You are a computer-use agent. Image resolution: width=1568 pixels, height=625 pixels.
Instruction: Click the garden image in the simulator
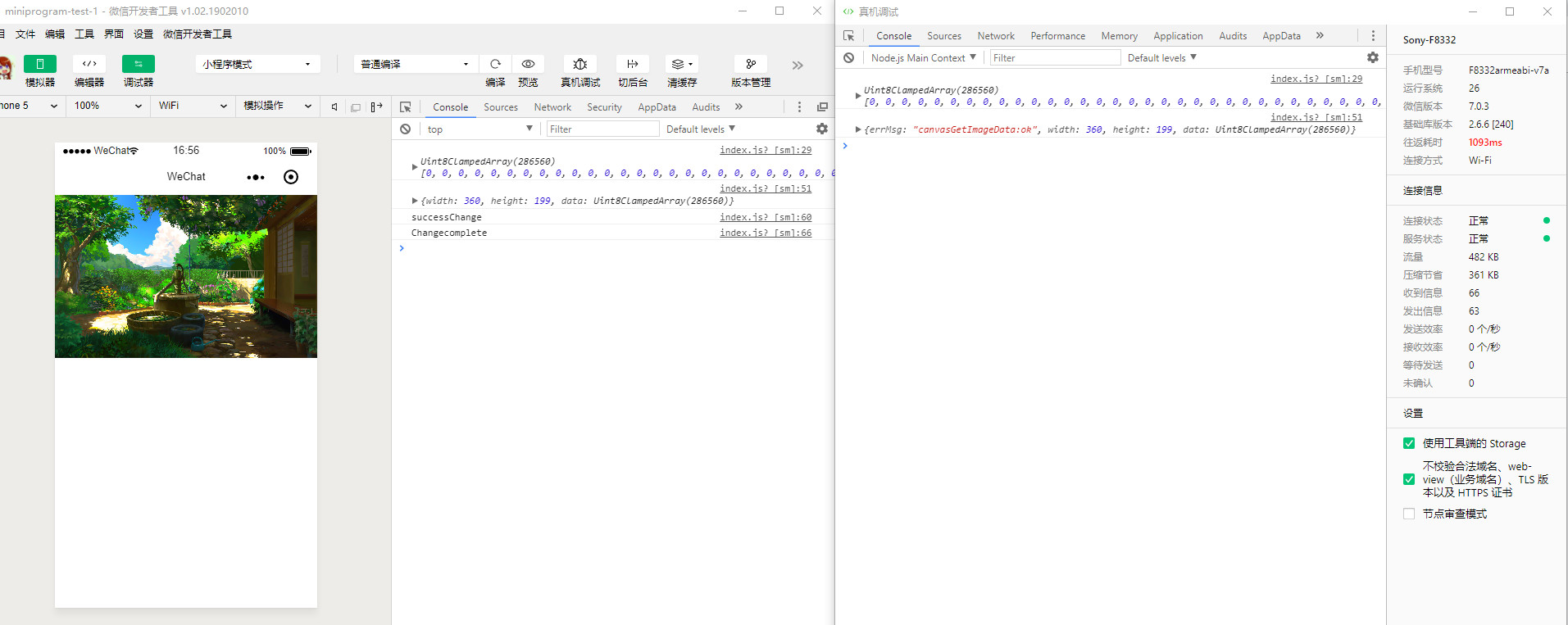tap(186, 276)
